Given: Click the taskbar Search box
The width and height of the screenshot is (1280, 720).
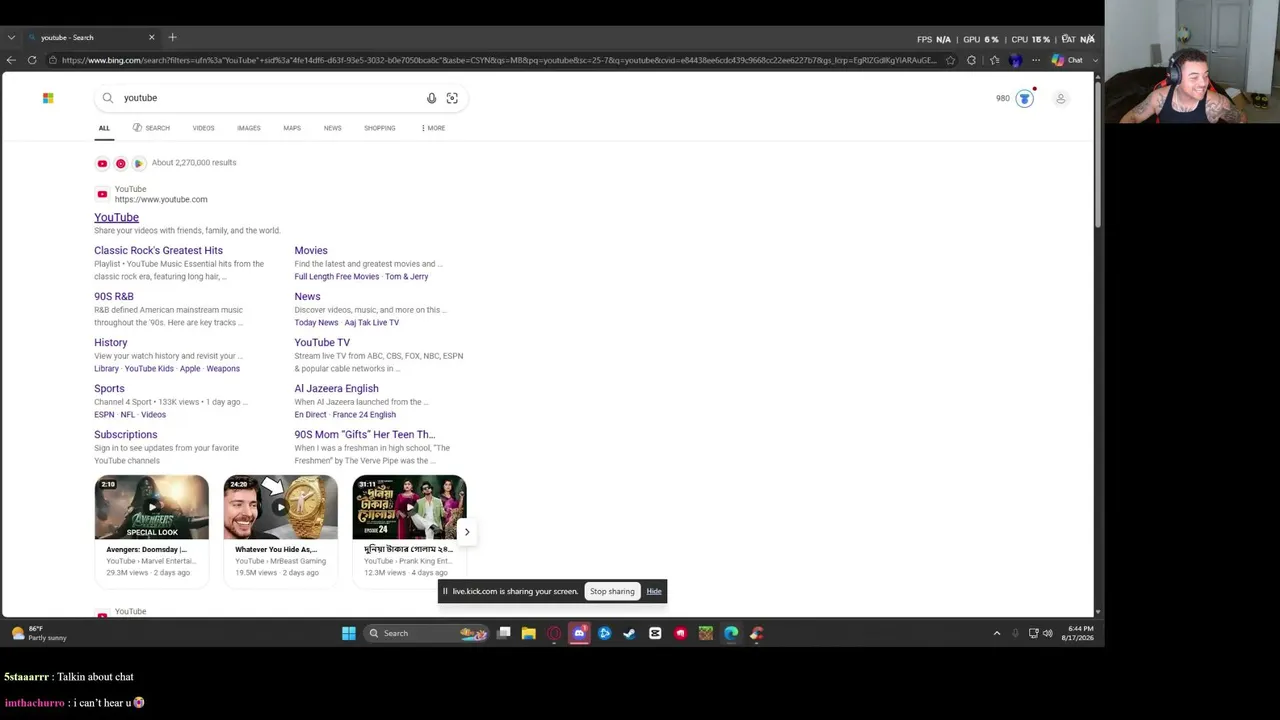Looking at the screenshot, I should point(425,633).
